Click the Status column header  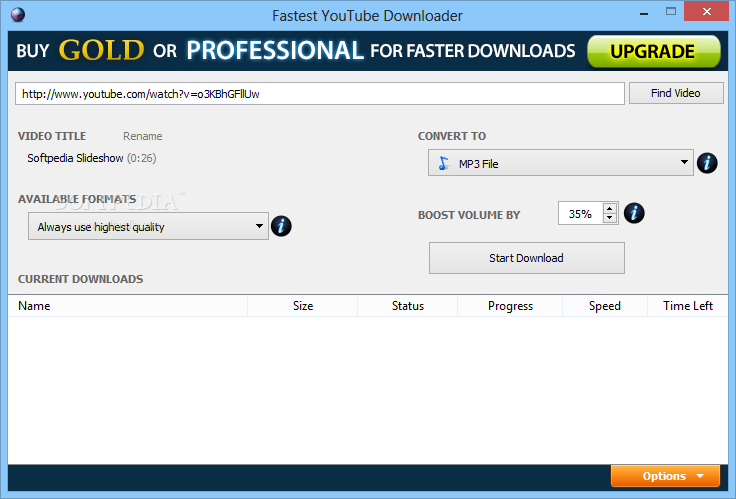407,306
